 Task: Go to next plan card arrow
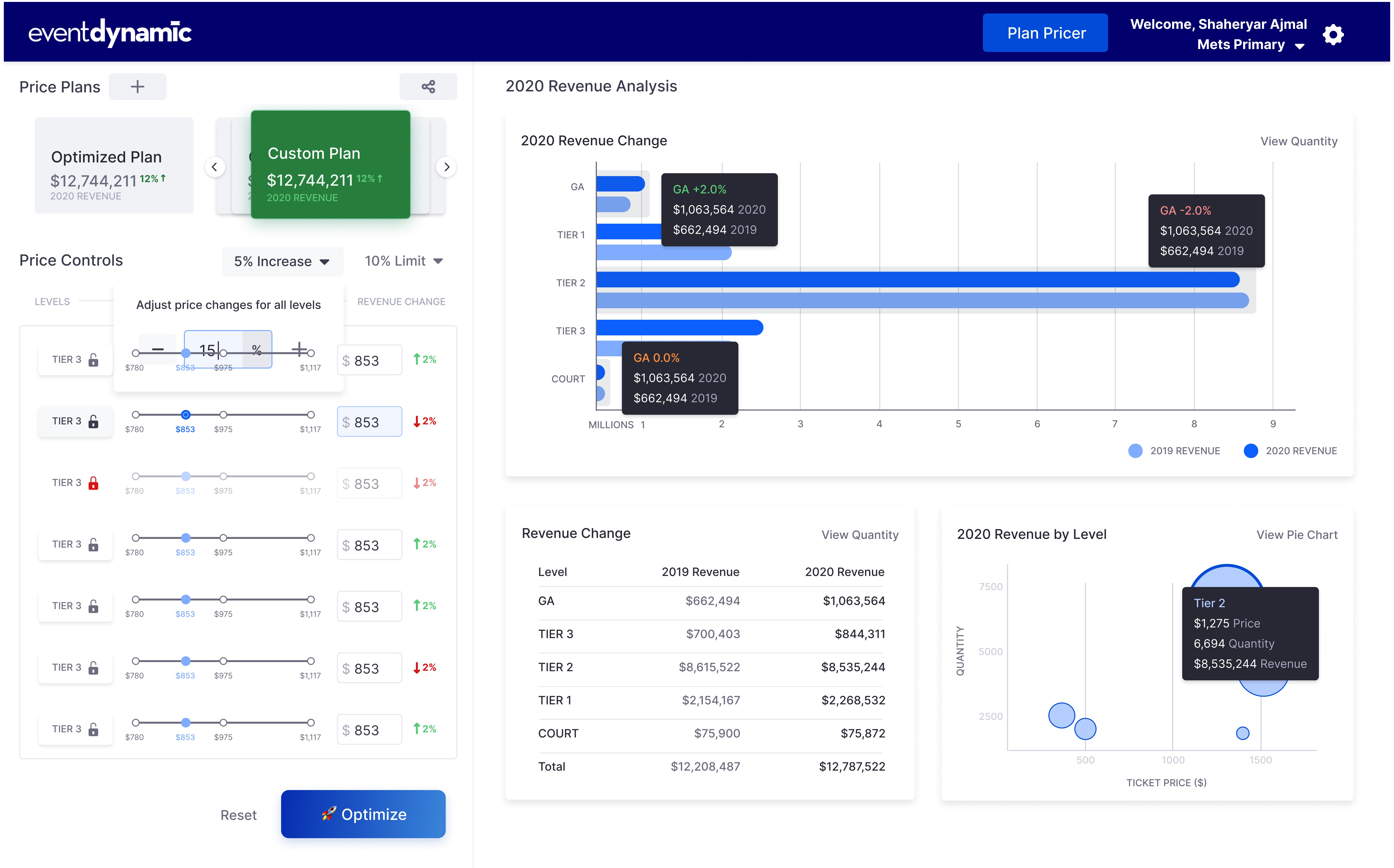point(446,167)
